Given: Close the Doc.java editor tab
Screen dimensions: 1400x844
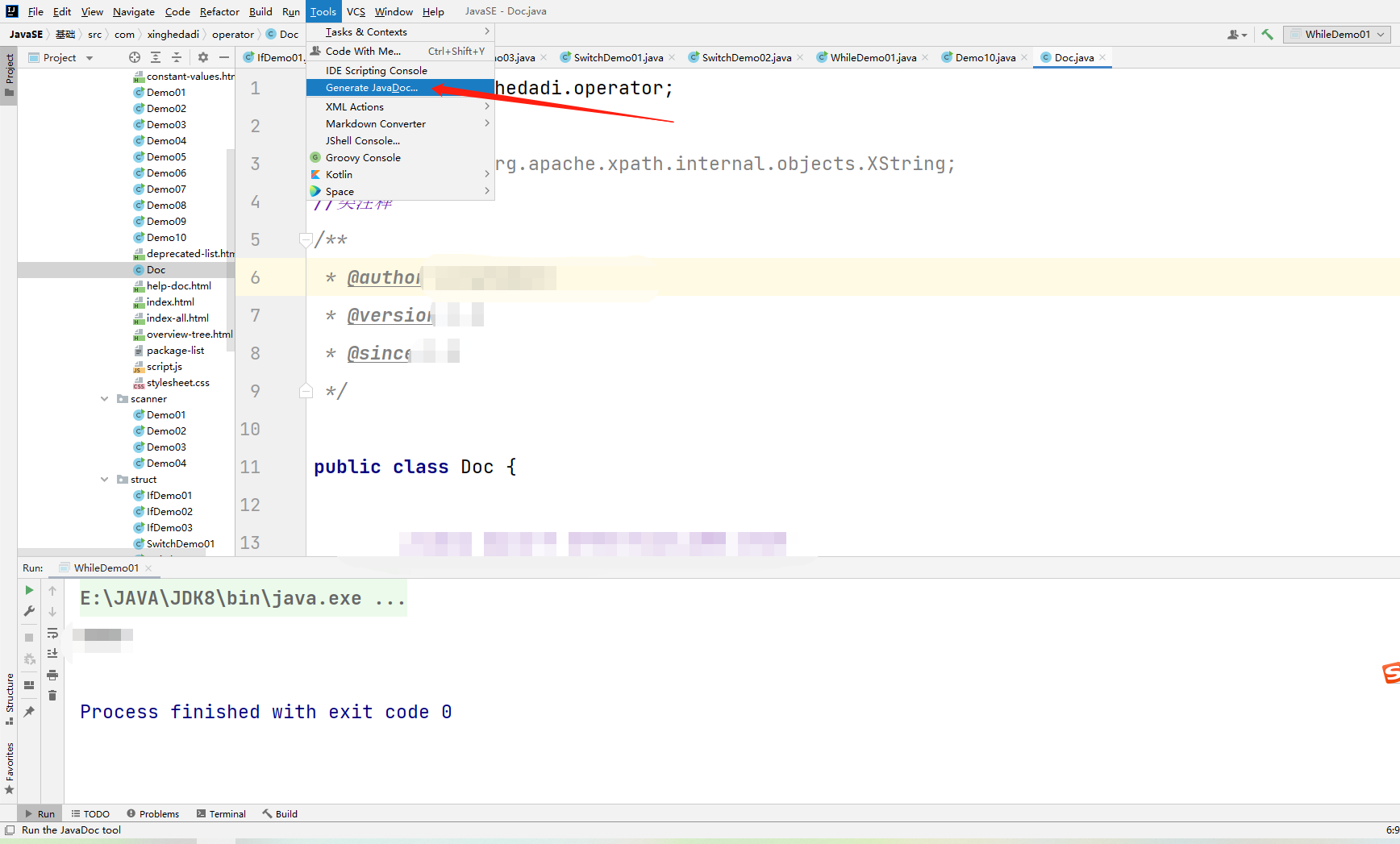Looking at the screenshot, I should [1102, 57].
